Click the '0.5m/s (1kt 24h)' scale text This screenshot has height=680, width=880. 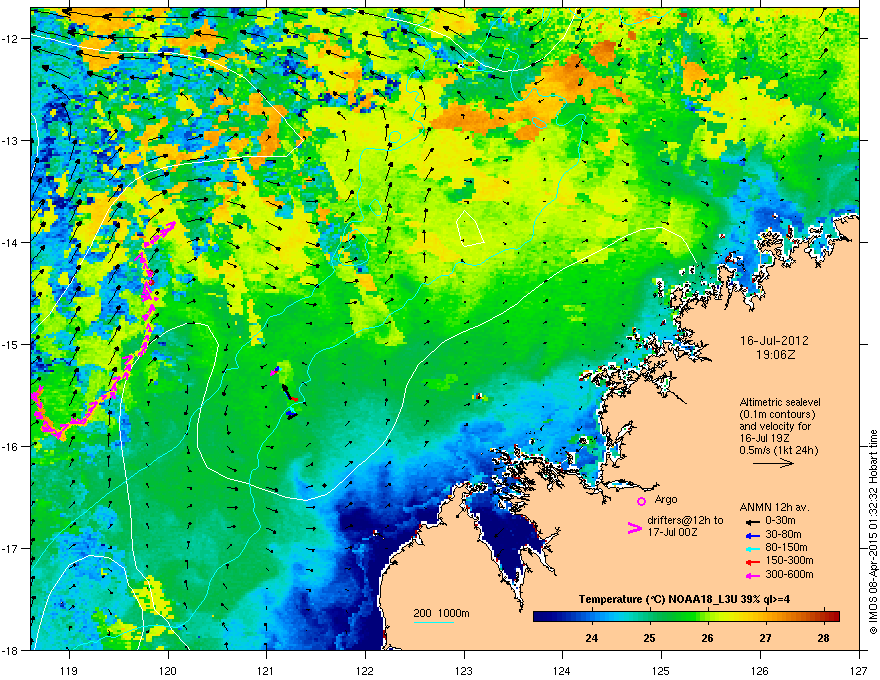point(778,450)
